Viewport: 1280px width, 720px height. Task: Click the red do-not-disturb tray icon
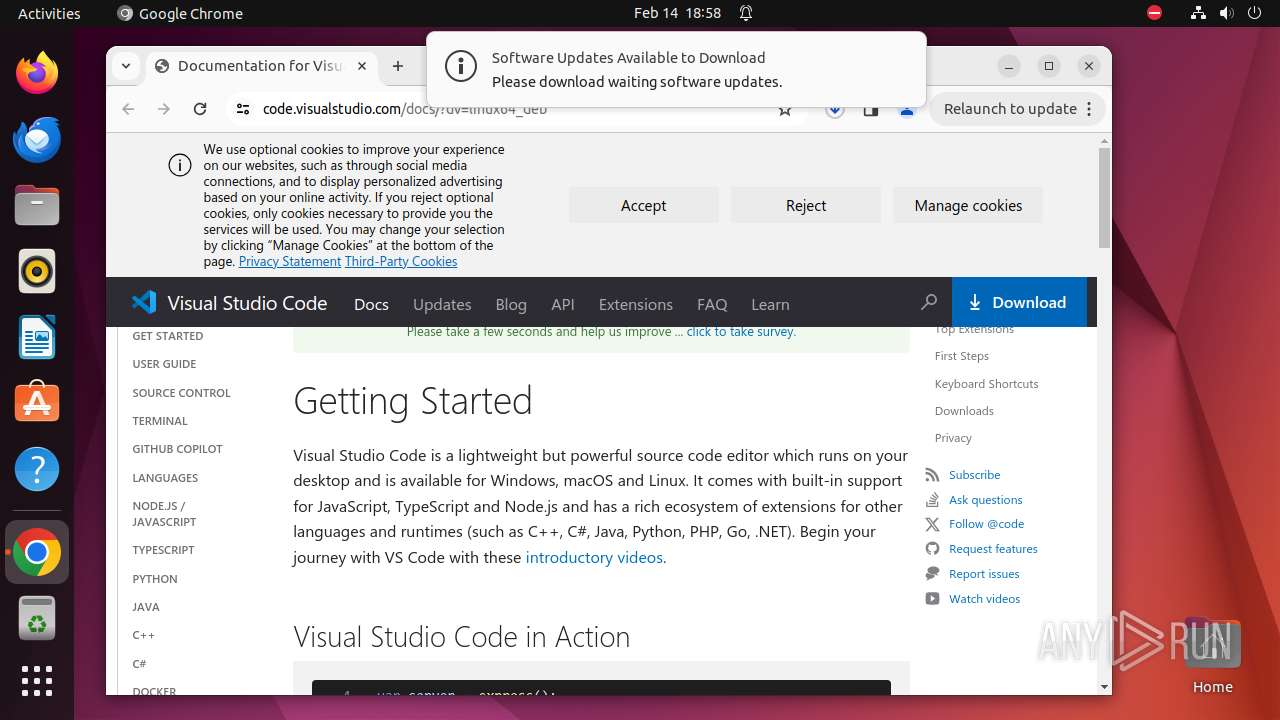pyautogui.click(x=1155, y=13)
